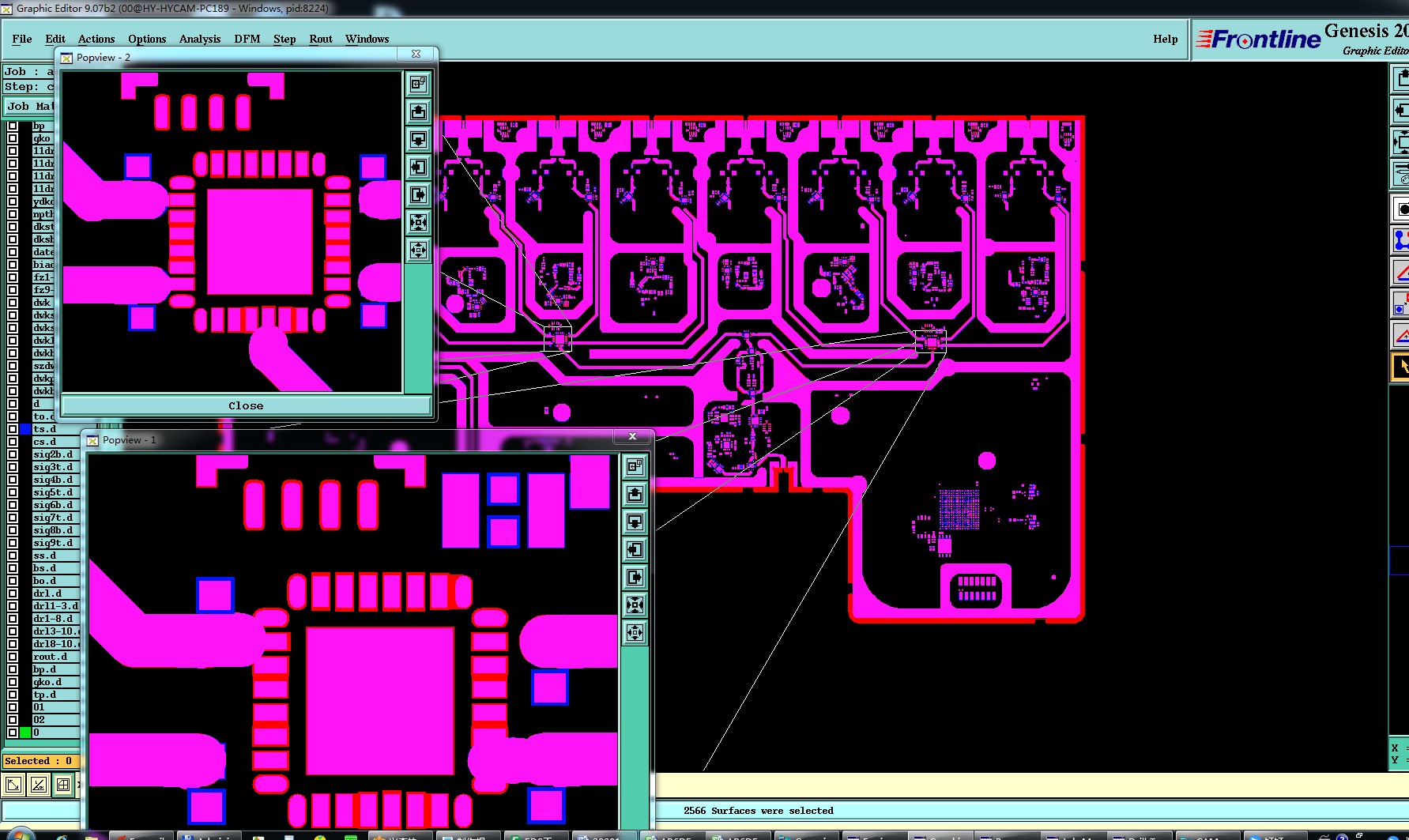Select the sig9t.d layer name
Screen dimensions: 1409x840
point(55,543)
